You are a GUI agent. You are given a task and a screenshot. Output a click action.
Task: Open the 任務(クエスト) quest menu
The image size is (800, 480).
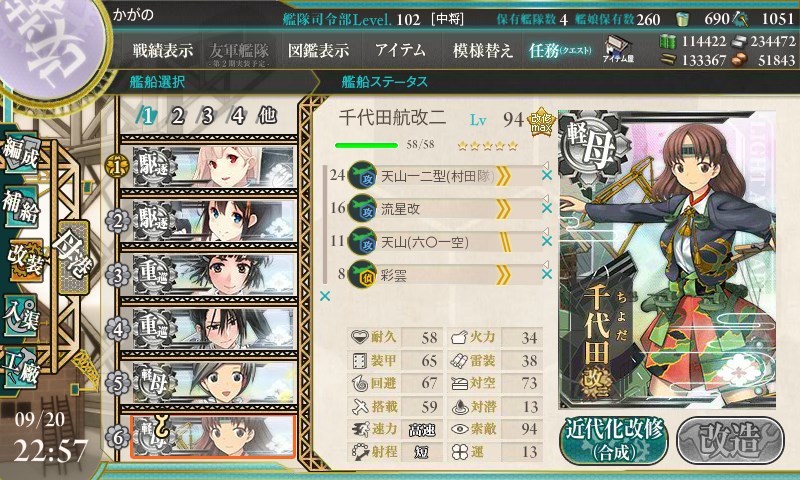pyautogui.click(x=560, y=50)
